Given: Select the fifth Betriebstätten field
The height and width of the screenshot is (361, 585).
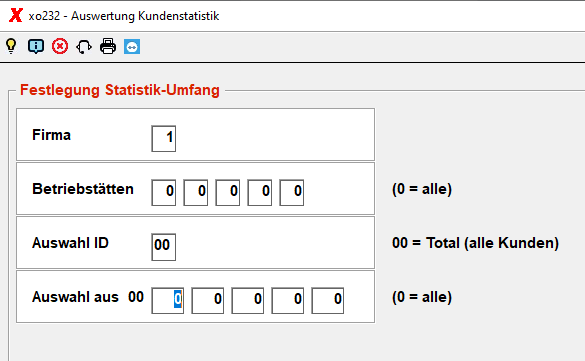Looking at the screenshot, I should click(292, 192).
